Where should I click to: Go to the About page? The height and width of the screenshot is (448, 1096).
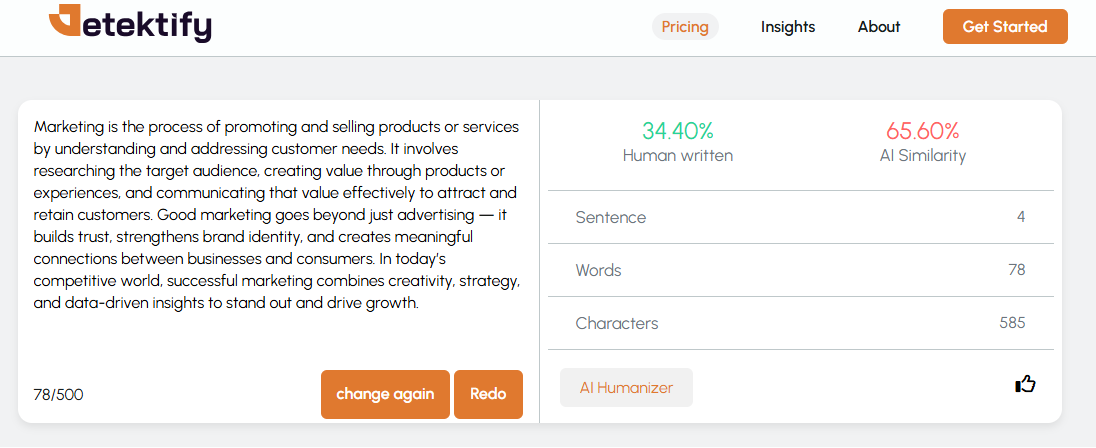879,27
